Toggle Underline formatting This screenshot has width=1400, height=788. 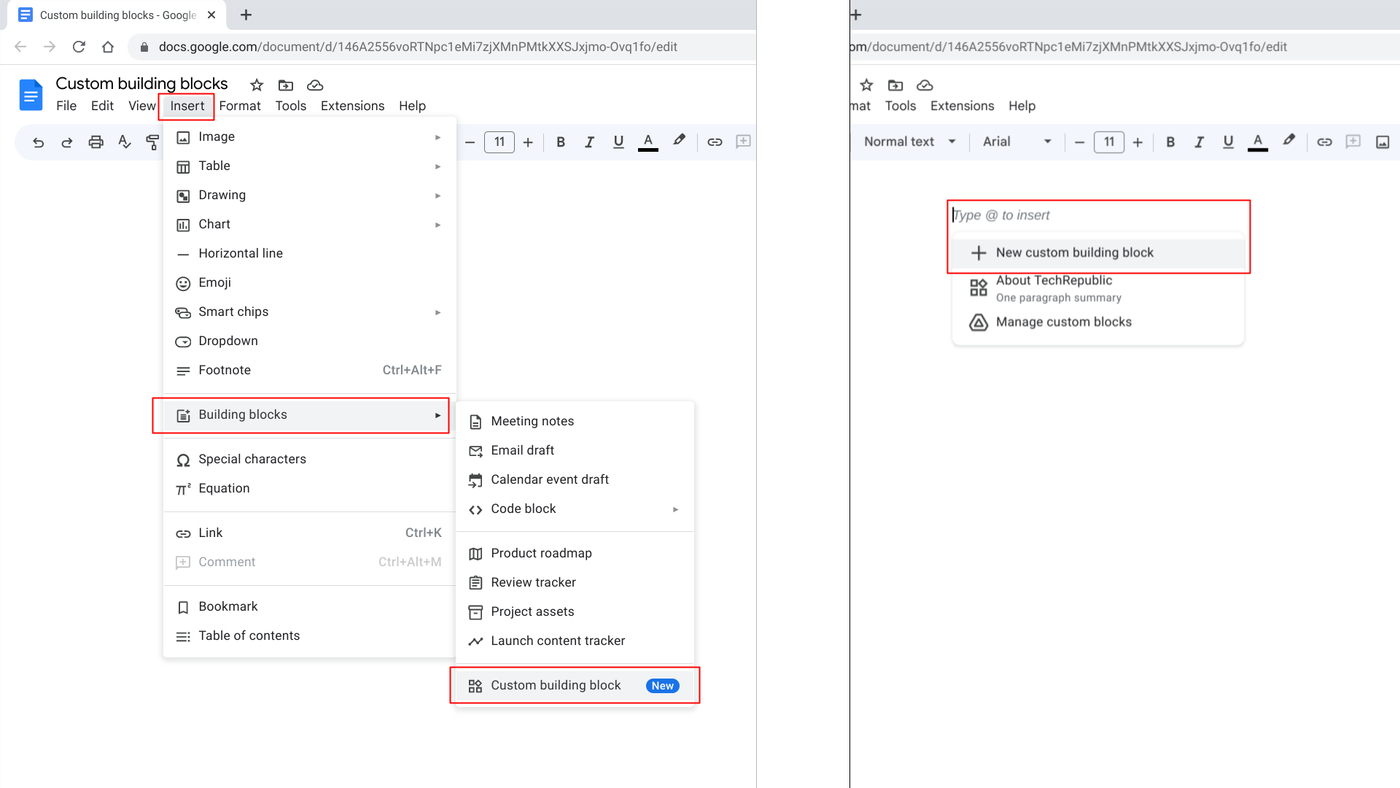tap(618, 141)
